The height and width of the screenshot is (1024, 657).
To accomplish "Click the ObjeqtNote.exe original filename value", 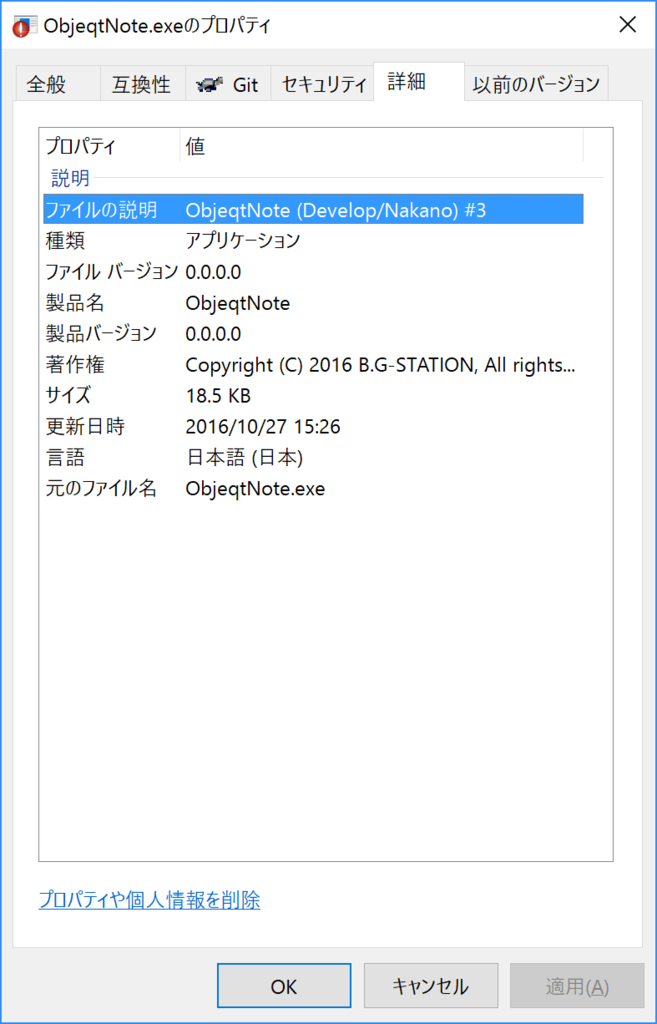I will [255, 489].
